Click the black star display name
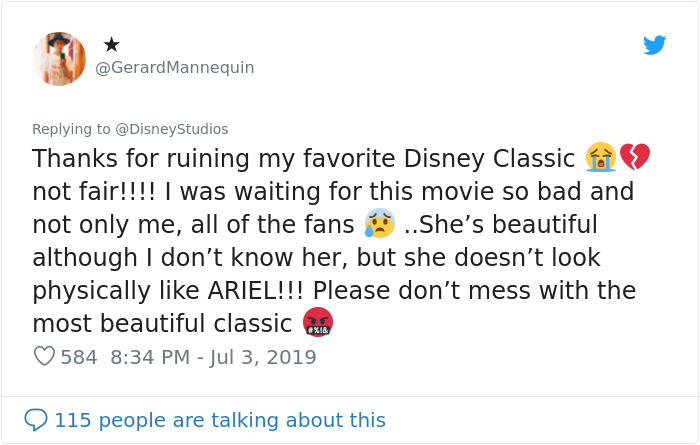Image resolution: width=700 pixels, height=445 pixels. [111, 44]
